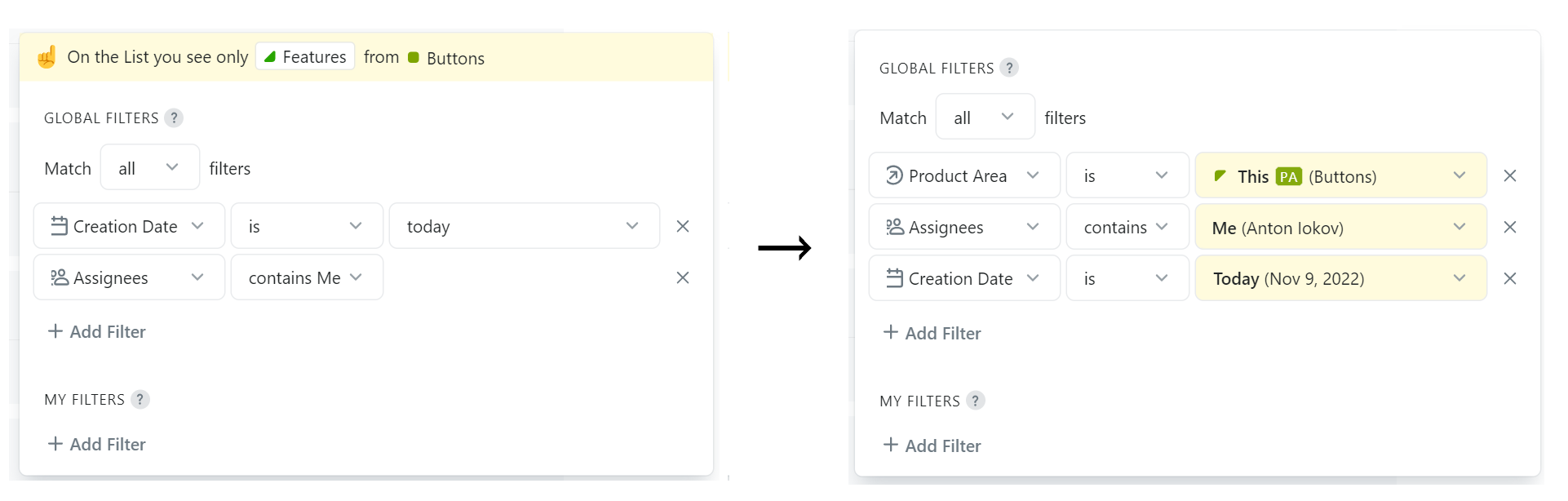Click Add Filter under right My Filters

[932, 446]
